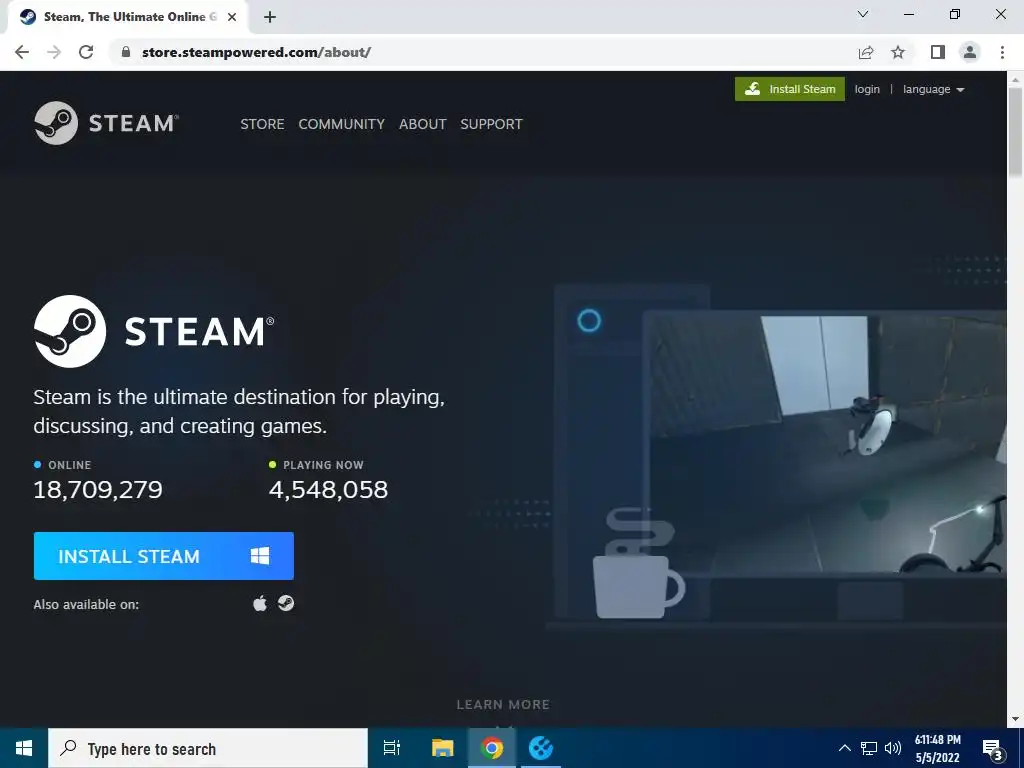
Task: Bookmark the page with the star icon
Action: coord(898,52)
